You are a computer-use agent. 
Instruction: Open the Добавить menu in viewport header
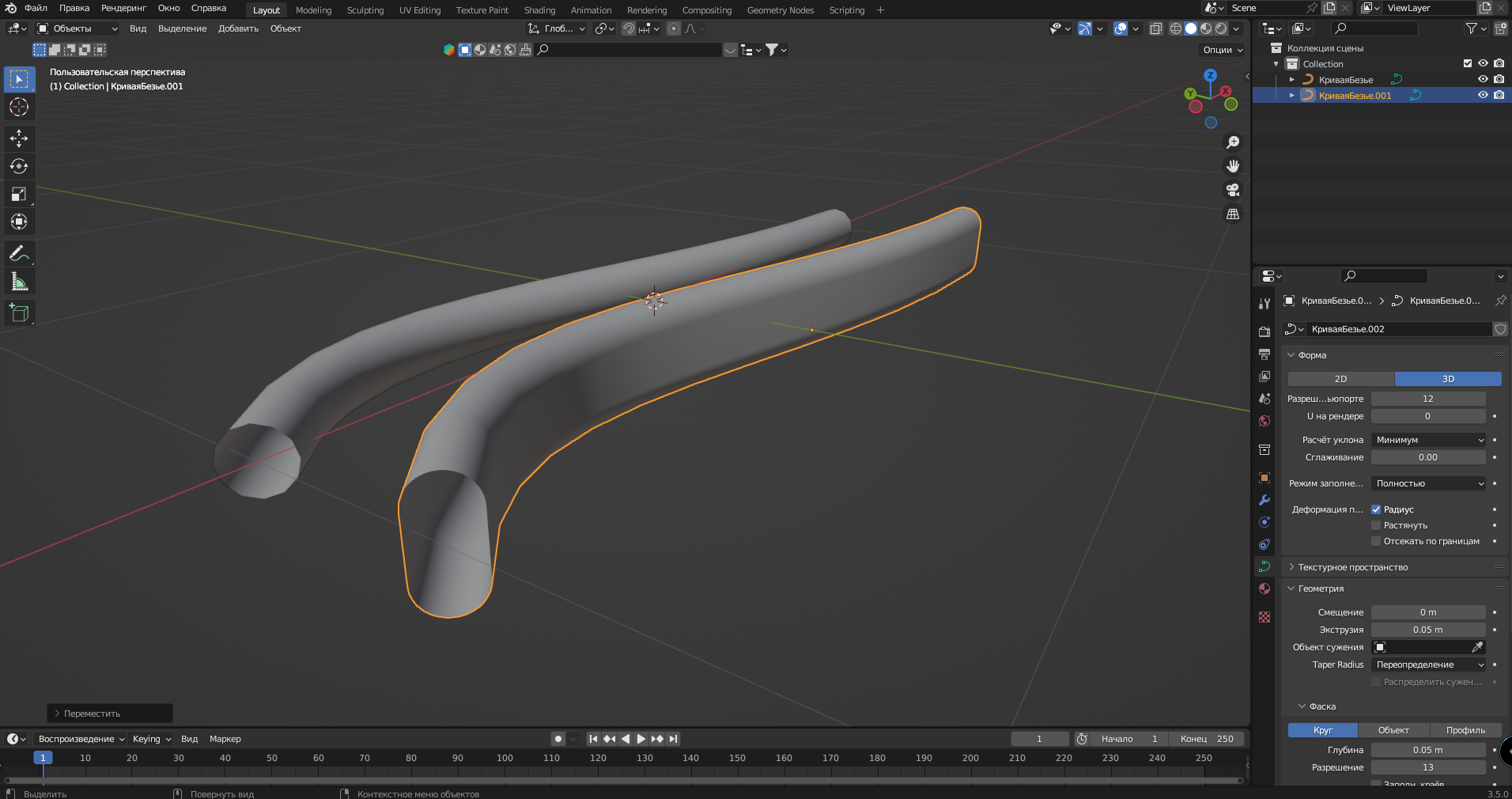[238, 28]
